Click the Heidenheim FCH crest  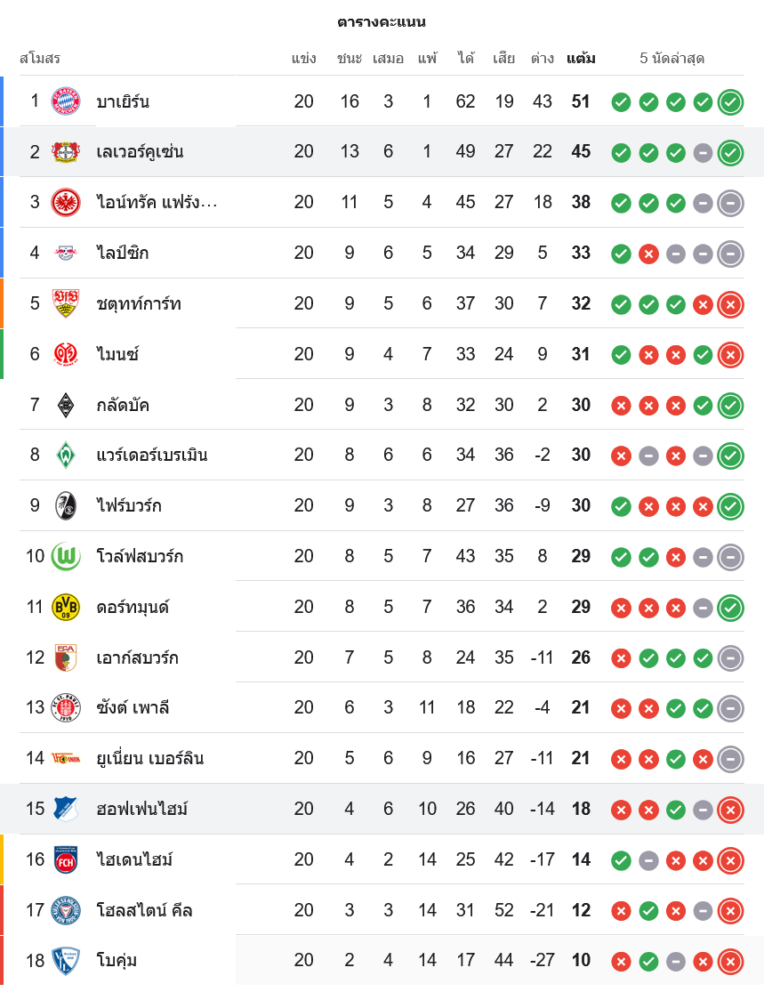pyautogui.click(x=66, y=860)
